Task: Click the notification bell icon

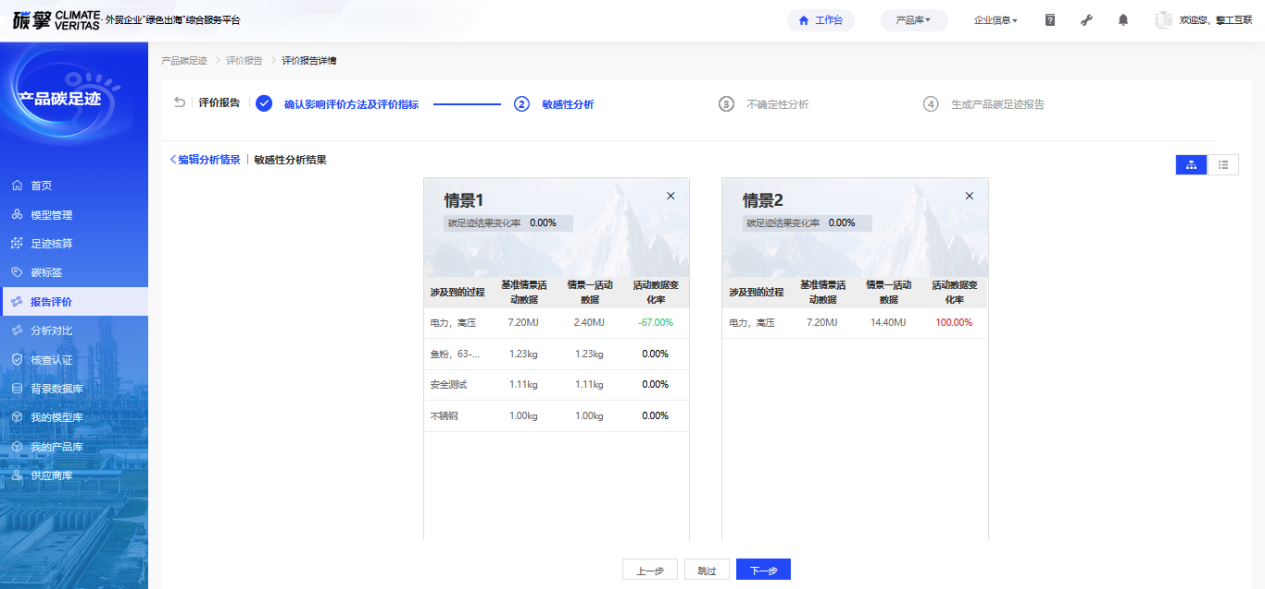Action: coord(1123,20)
